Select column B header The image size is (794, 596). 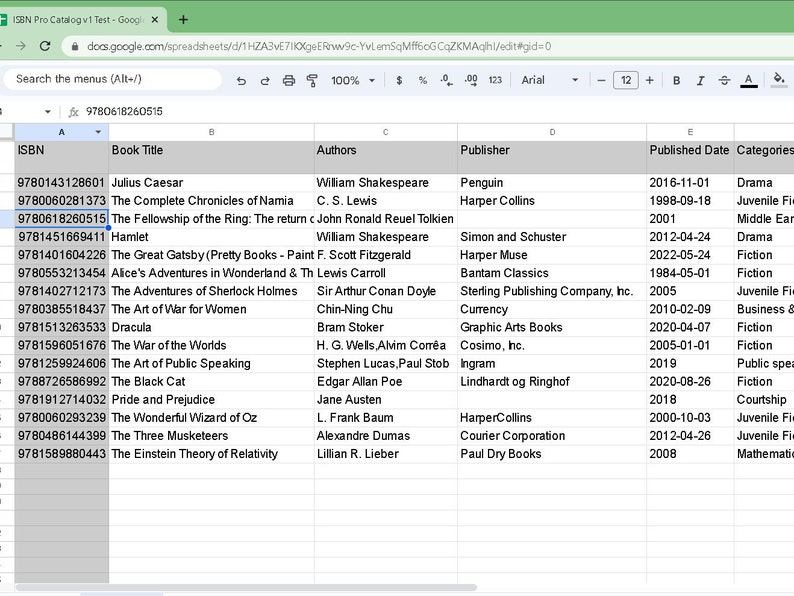coord(211,132)
